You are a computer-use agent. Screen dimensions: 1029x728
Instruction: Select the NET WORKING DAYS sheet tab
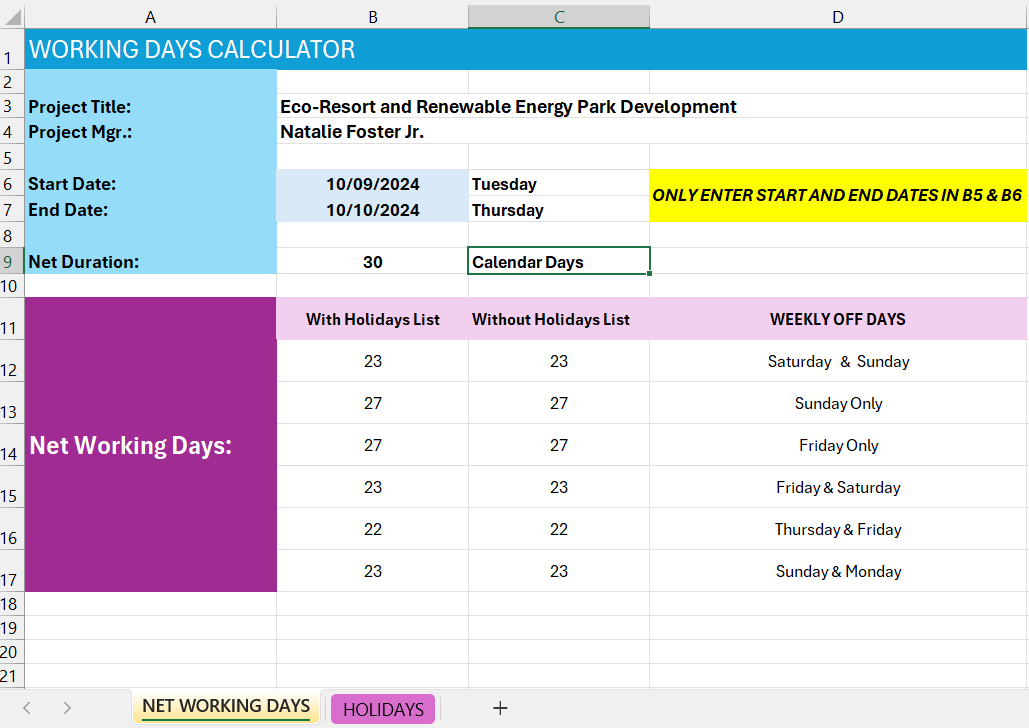click(226, 706)
